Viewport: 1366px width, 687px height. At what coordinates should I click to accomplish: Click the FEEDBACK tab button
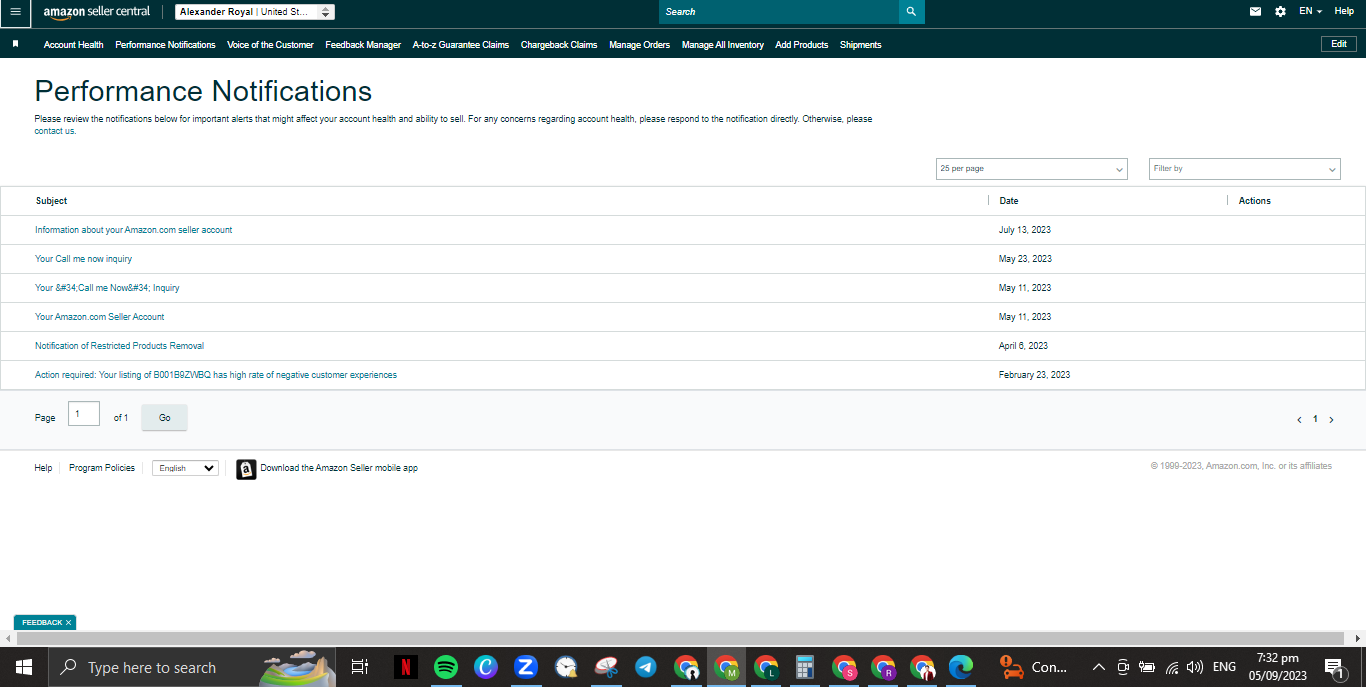pyautogui.click(x=41, y=622)
